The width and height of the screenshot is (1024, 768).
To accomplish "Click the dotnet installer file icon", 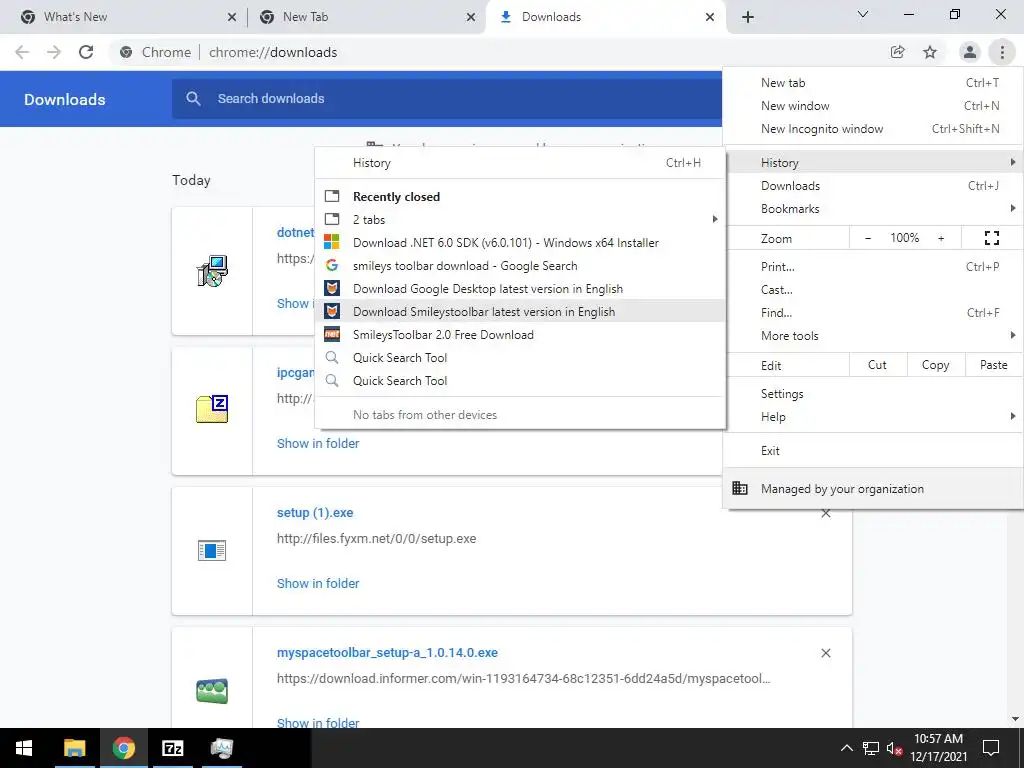I will 212,271.
